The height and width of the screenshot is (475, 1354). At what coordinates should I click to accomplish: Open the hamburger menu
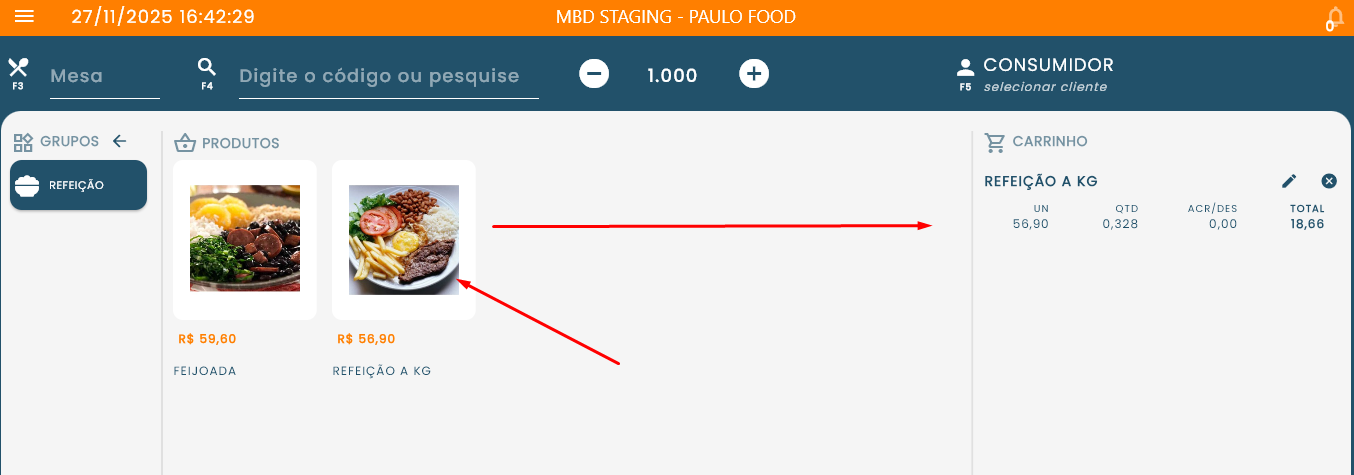tap(24, 17)
